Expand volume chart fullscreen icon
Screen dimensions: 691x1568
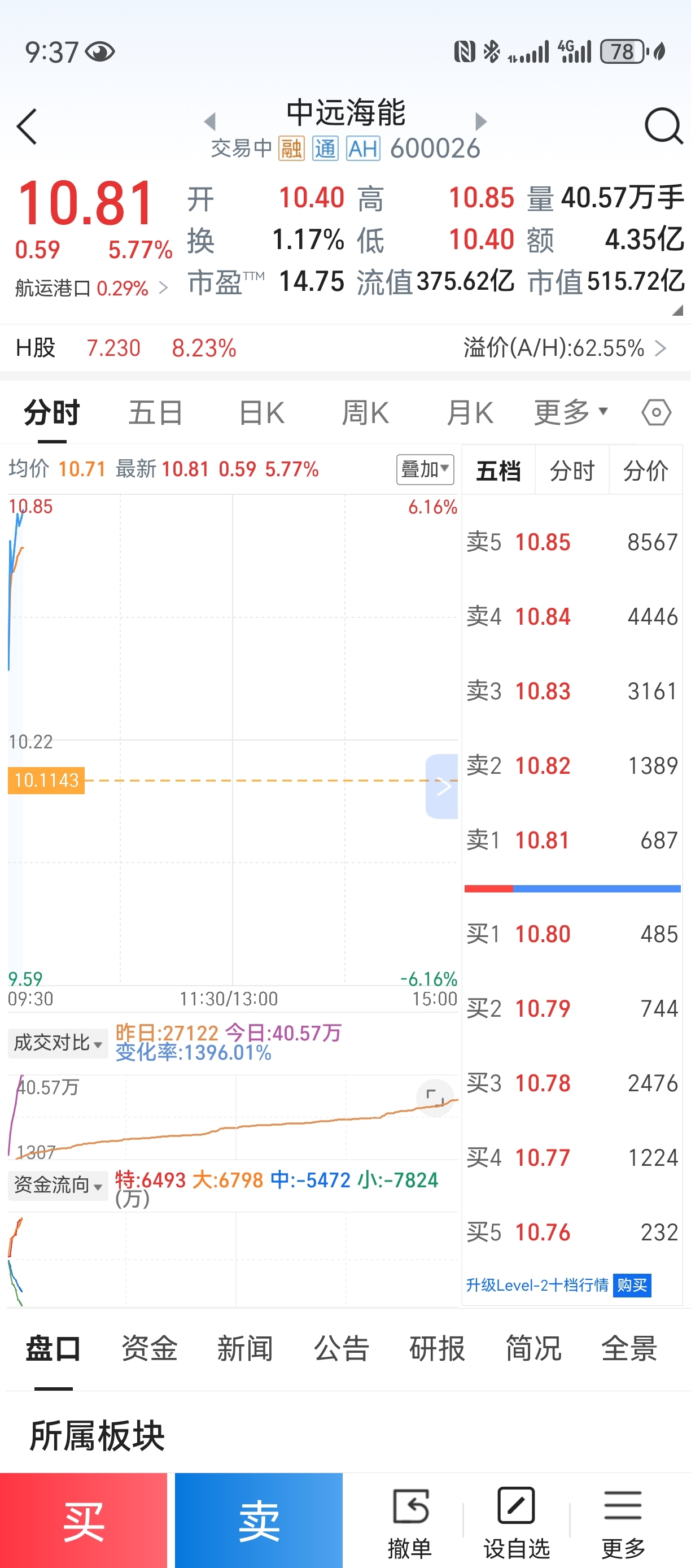(x=434, y=1097)
